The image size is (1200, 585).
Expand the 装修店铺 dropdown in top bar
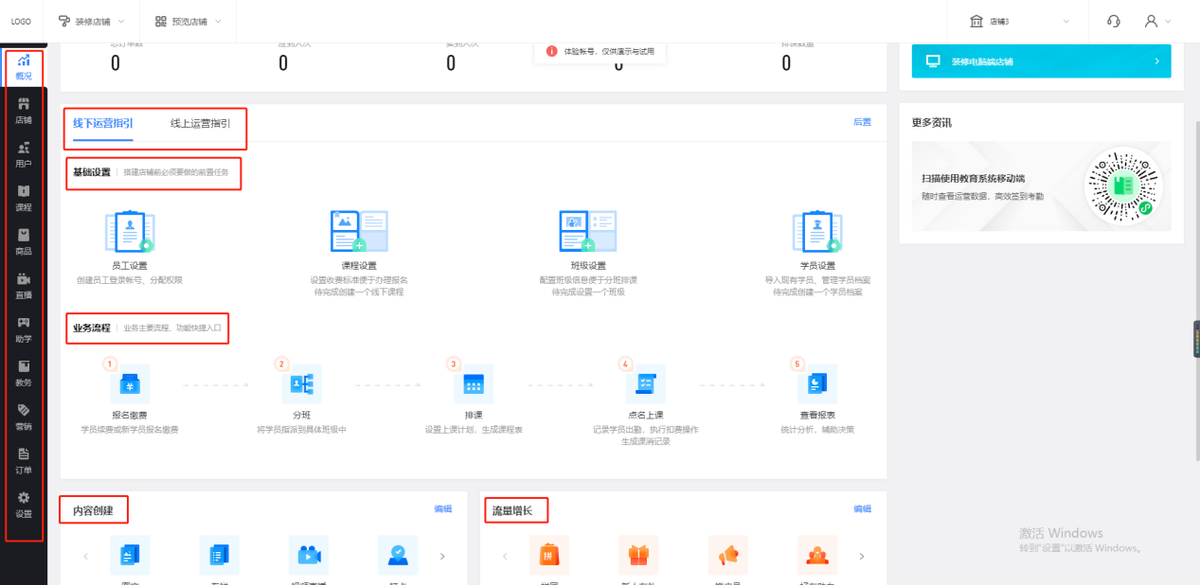coord(92,21)
